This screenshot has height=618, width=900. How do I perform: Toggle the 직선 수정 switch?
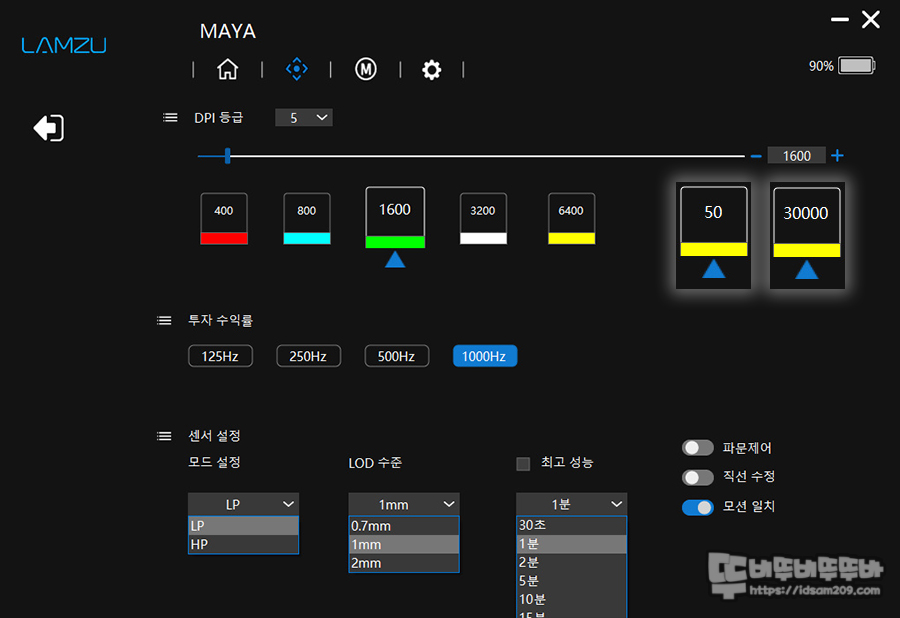698,477
